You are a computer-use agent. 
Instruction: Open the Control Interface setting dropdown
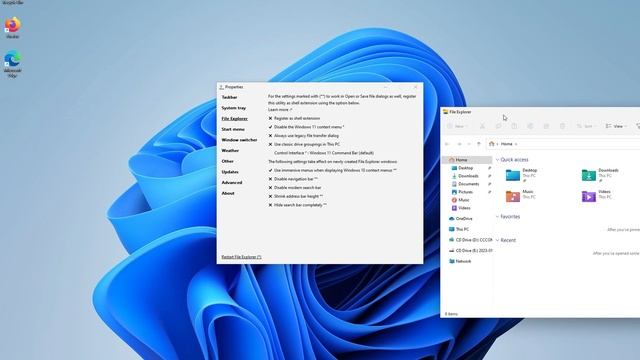coord(324,153)
